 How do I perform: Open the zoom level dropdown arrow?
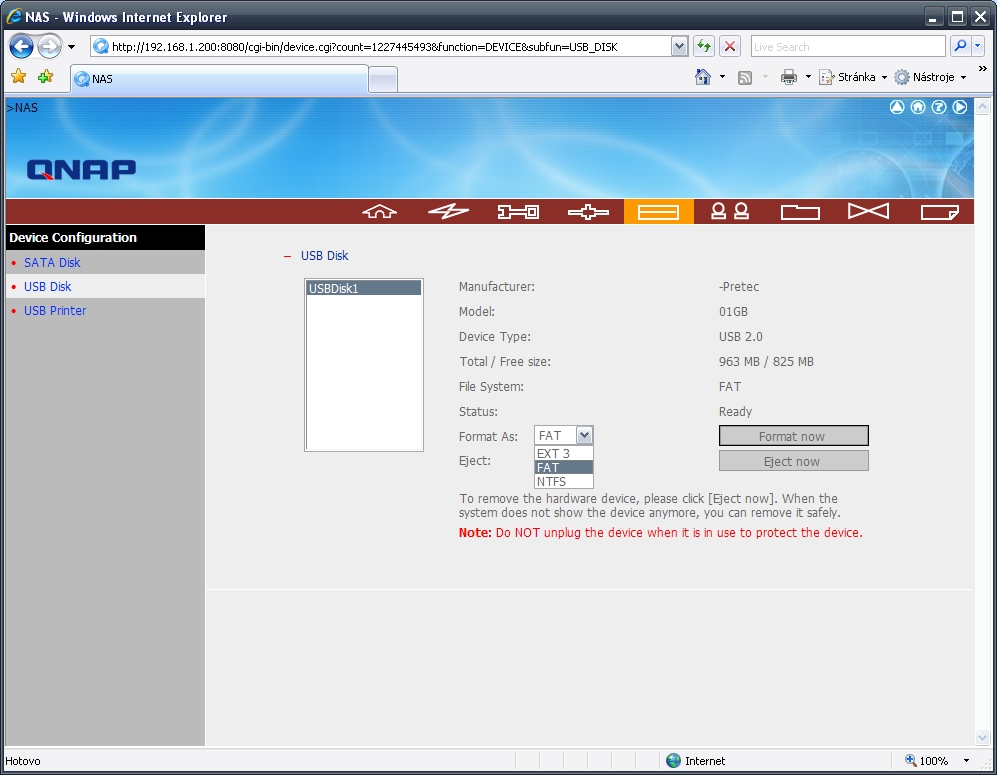(x=966, y=760)
